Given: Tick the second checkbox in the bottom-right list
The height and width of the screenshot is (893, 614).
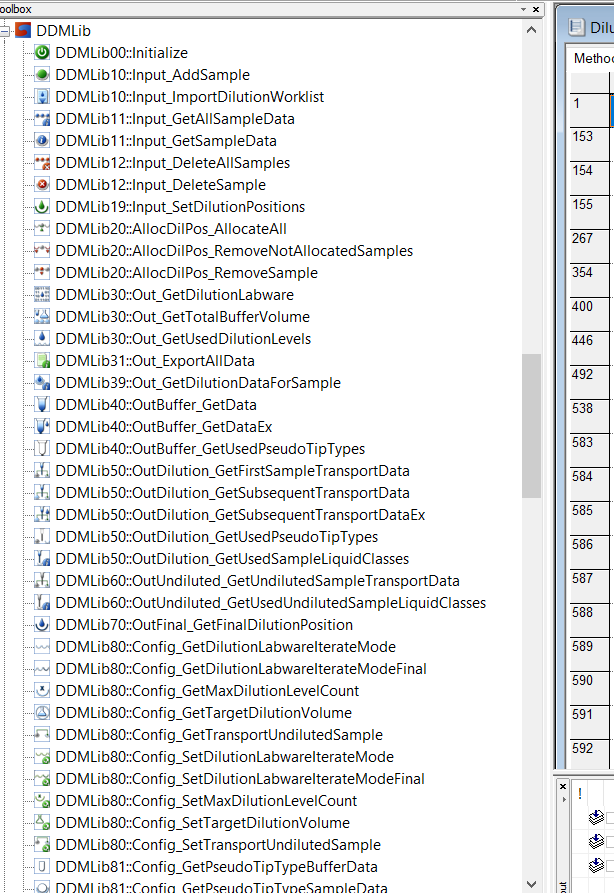Looking at the screenshot, I should pyautogui.click(x=610, y=841).
